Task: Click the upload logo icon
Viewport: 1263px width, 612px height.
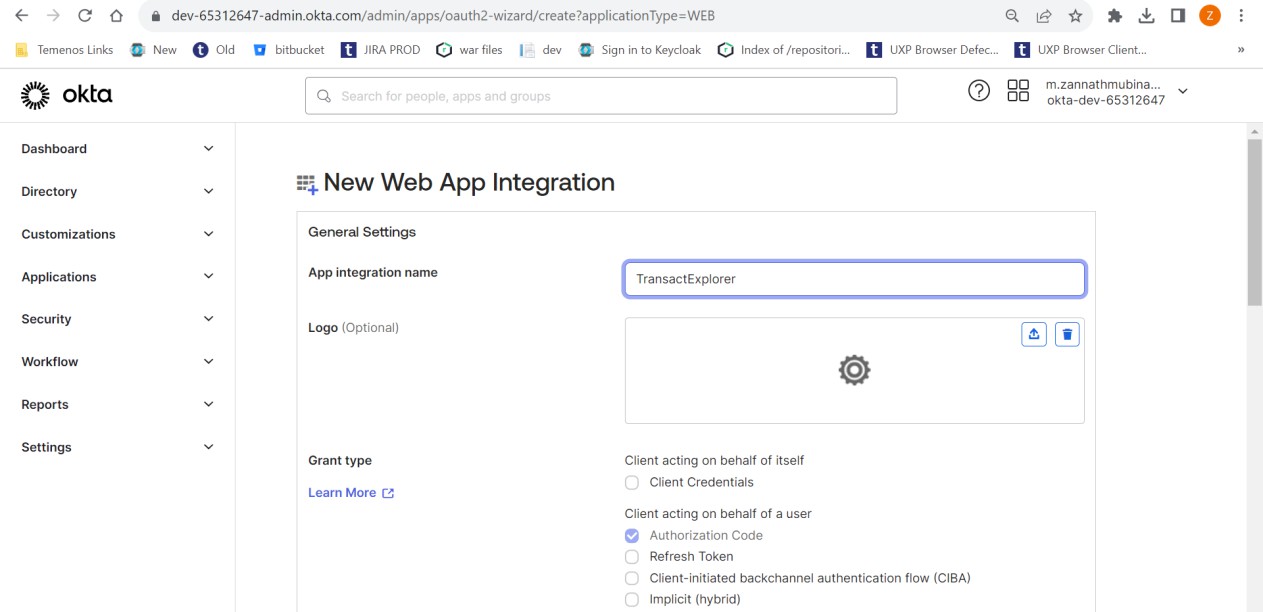Action: click(x=1033, y=334)
